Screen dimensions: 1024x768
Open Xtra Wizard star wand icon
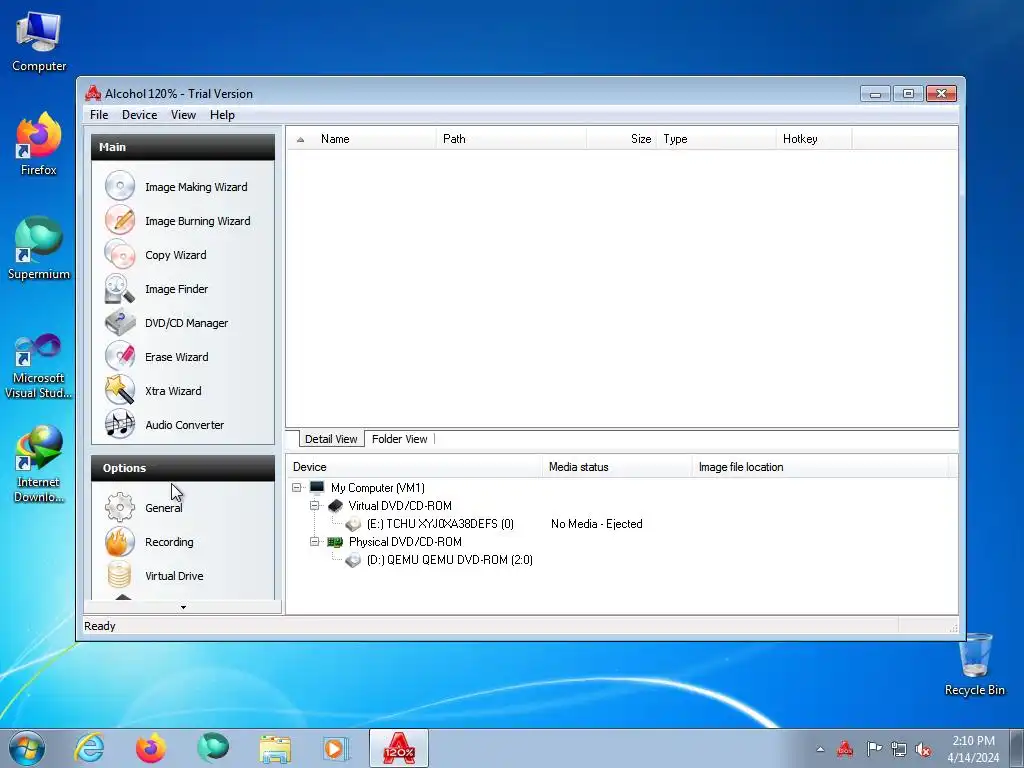coord(120,391)
